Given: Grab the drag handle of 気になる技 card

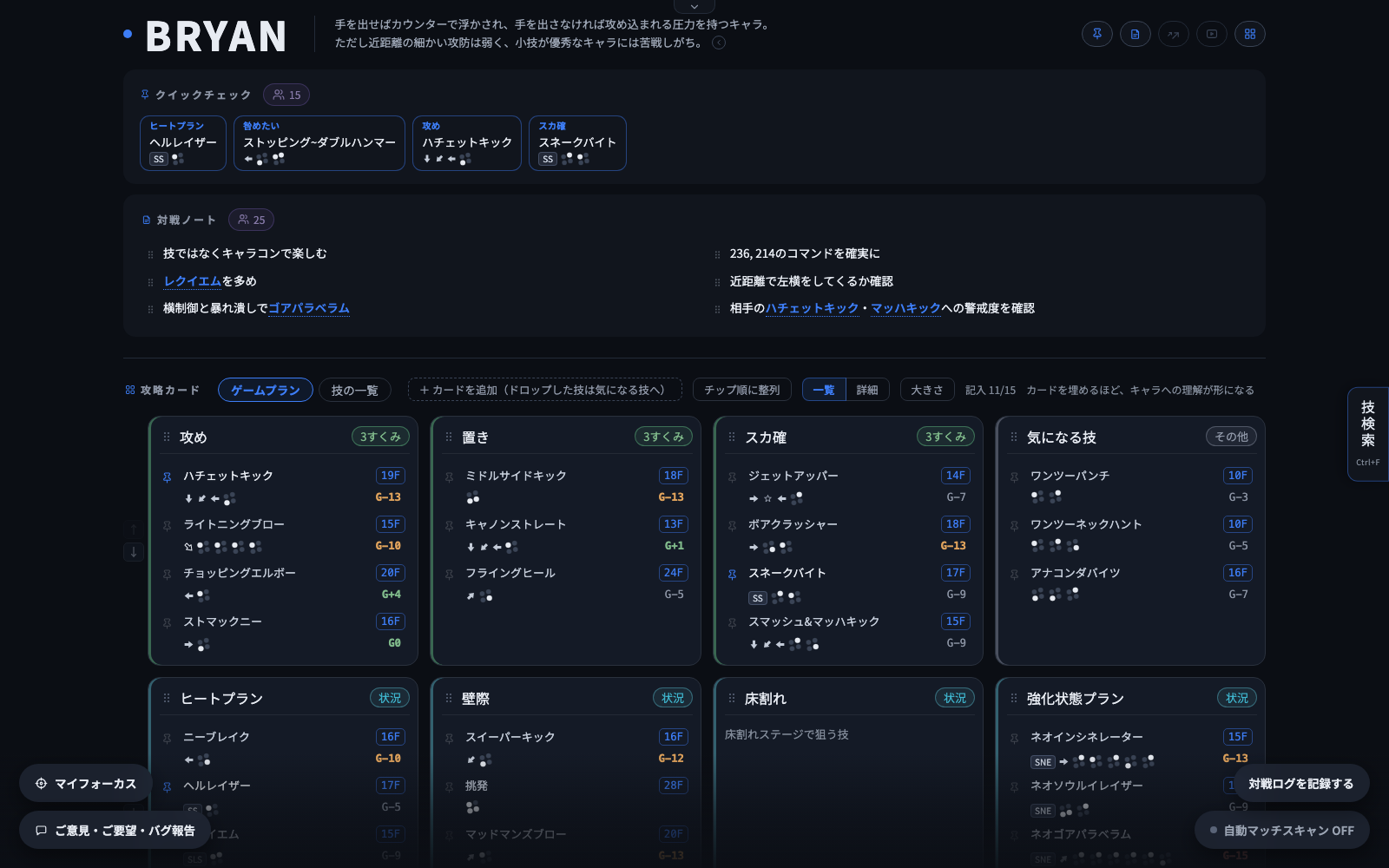Looking at the screenshot, I should 1014,437.
